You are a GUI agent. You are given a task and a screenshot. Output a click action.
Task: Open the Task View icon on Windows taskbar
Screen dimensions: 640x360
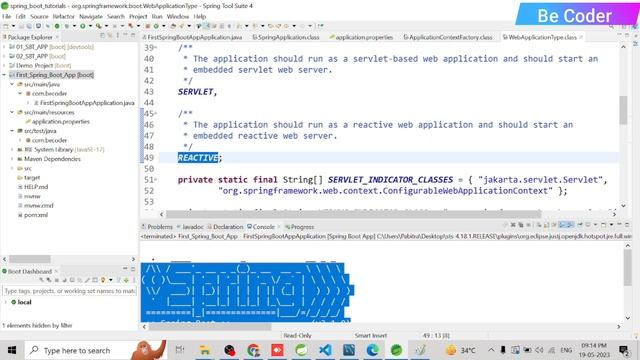pos(180,350)
